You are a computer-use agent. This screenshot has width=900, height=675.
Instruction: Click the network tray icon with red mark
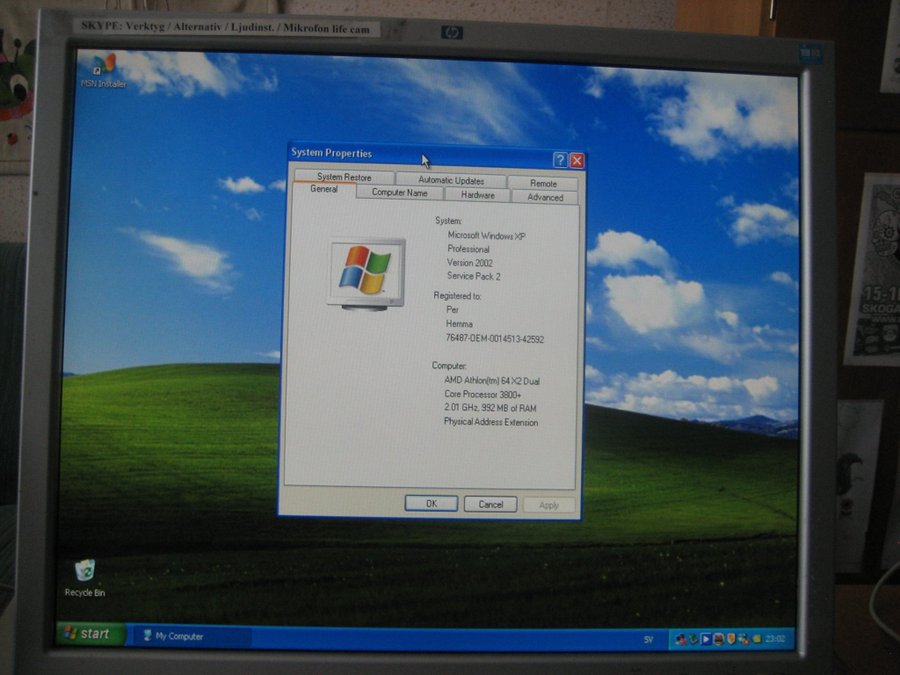pyautogui.click(x=744, y=639)
